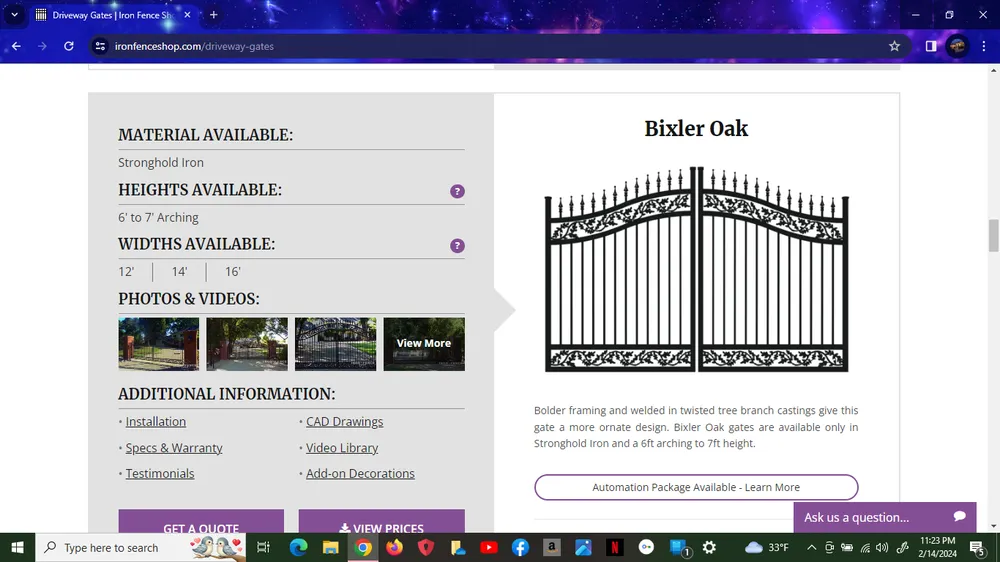Viewport: 1000px width, 562px height.
Task: Open Firefox from the taskbar
Action: coord(394,547)
